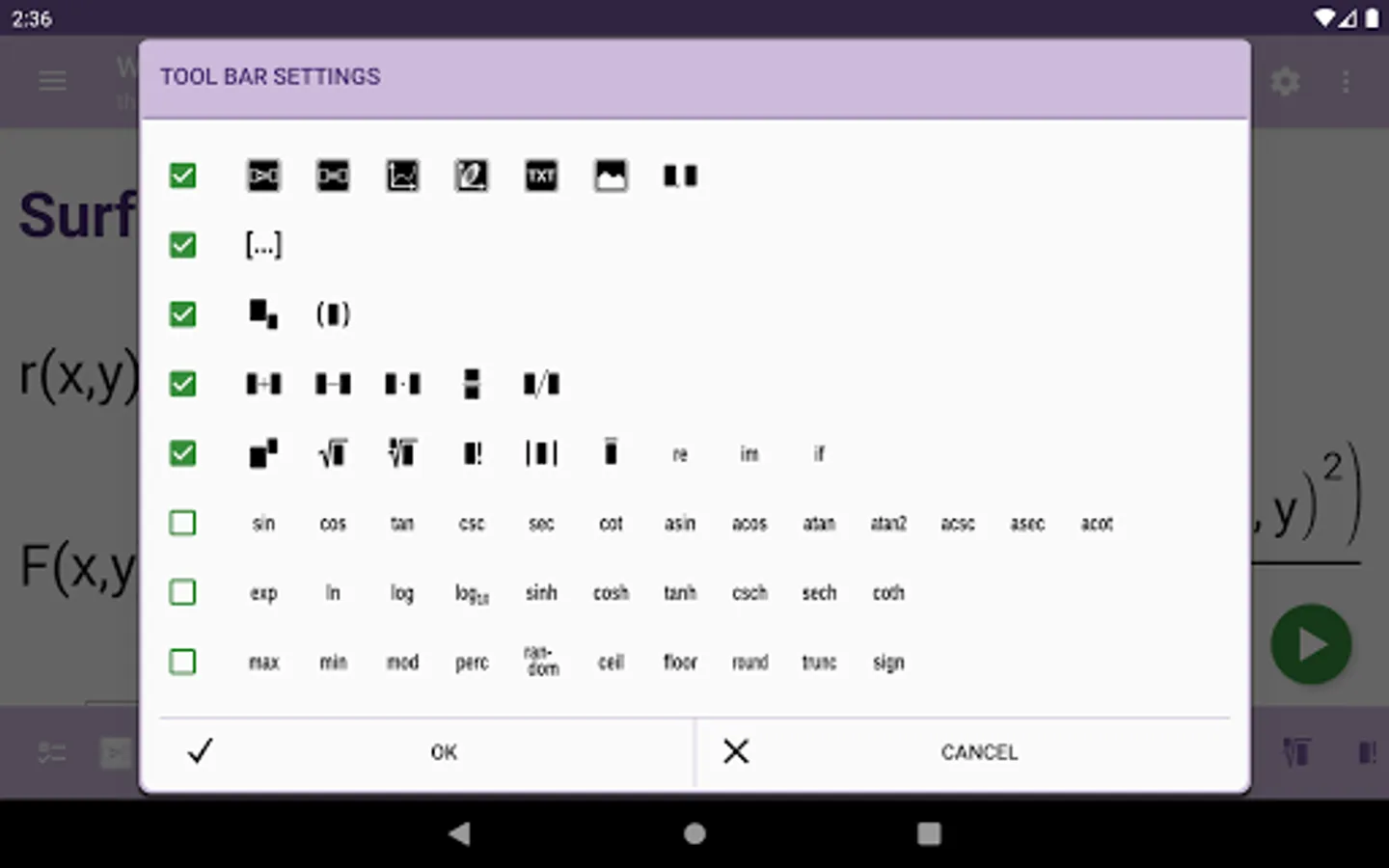
Task: Select the square root icon
Action: [333, 453]
